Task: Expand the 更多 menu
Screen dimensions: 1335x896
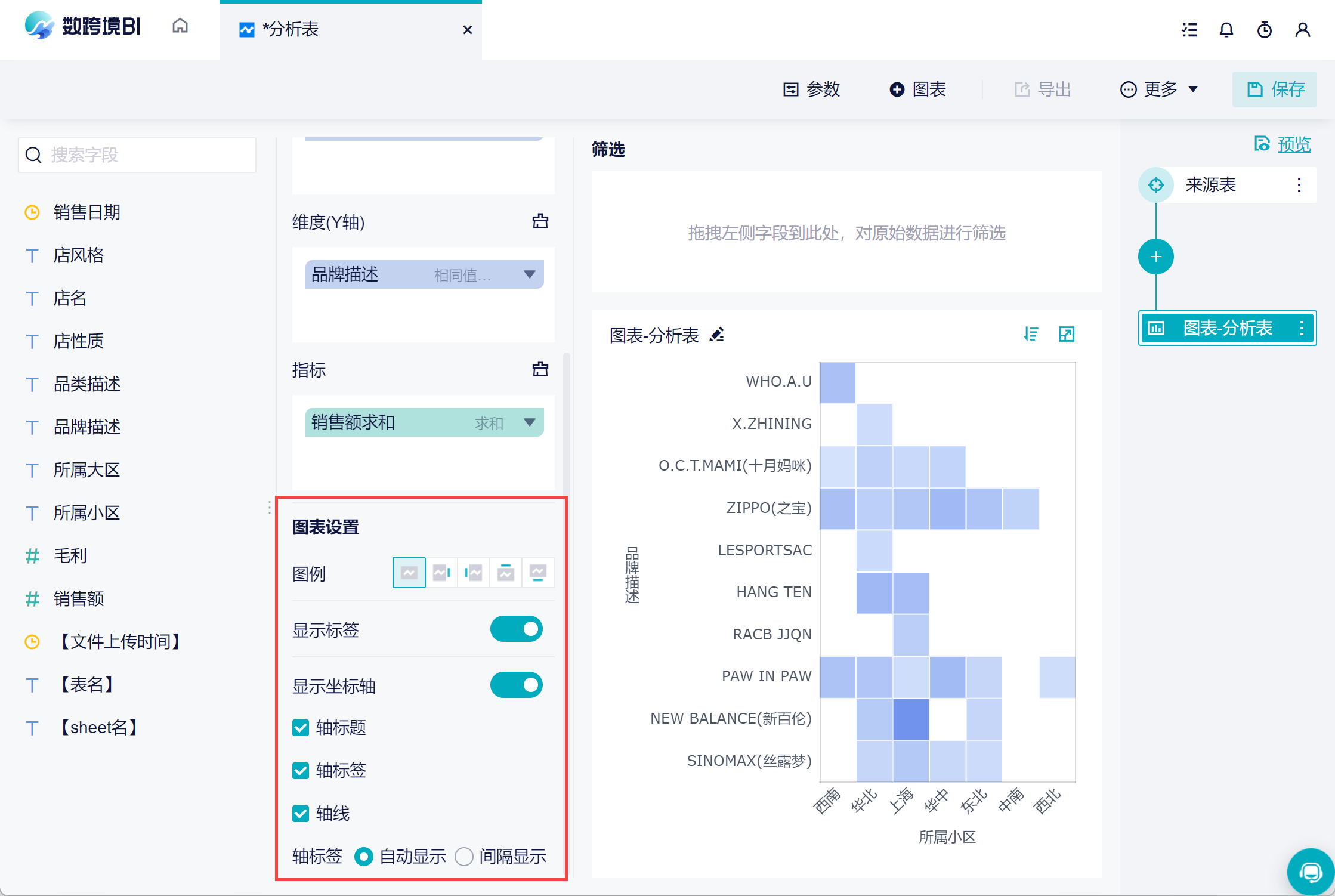Action: click(x=1160, y=89)
